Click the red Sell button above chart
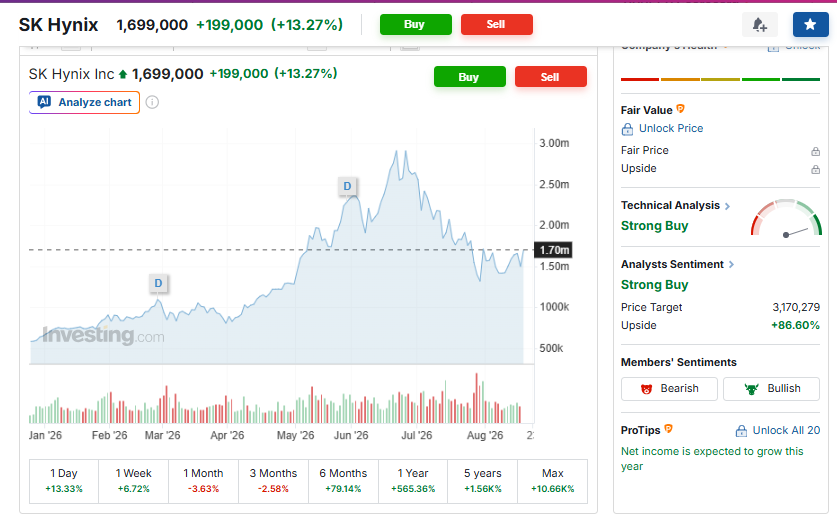837x519 pixels. click(550, 77)
